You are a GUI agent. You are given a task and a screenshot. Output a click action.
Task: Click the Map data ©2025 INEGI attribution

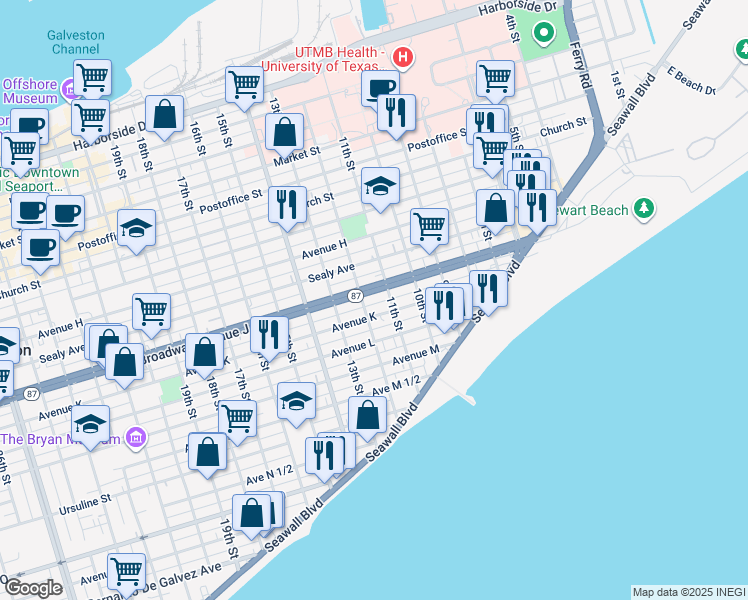[688, 592]
